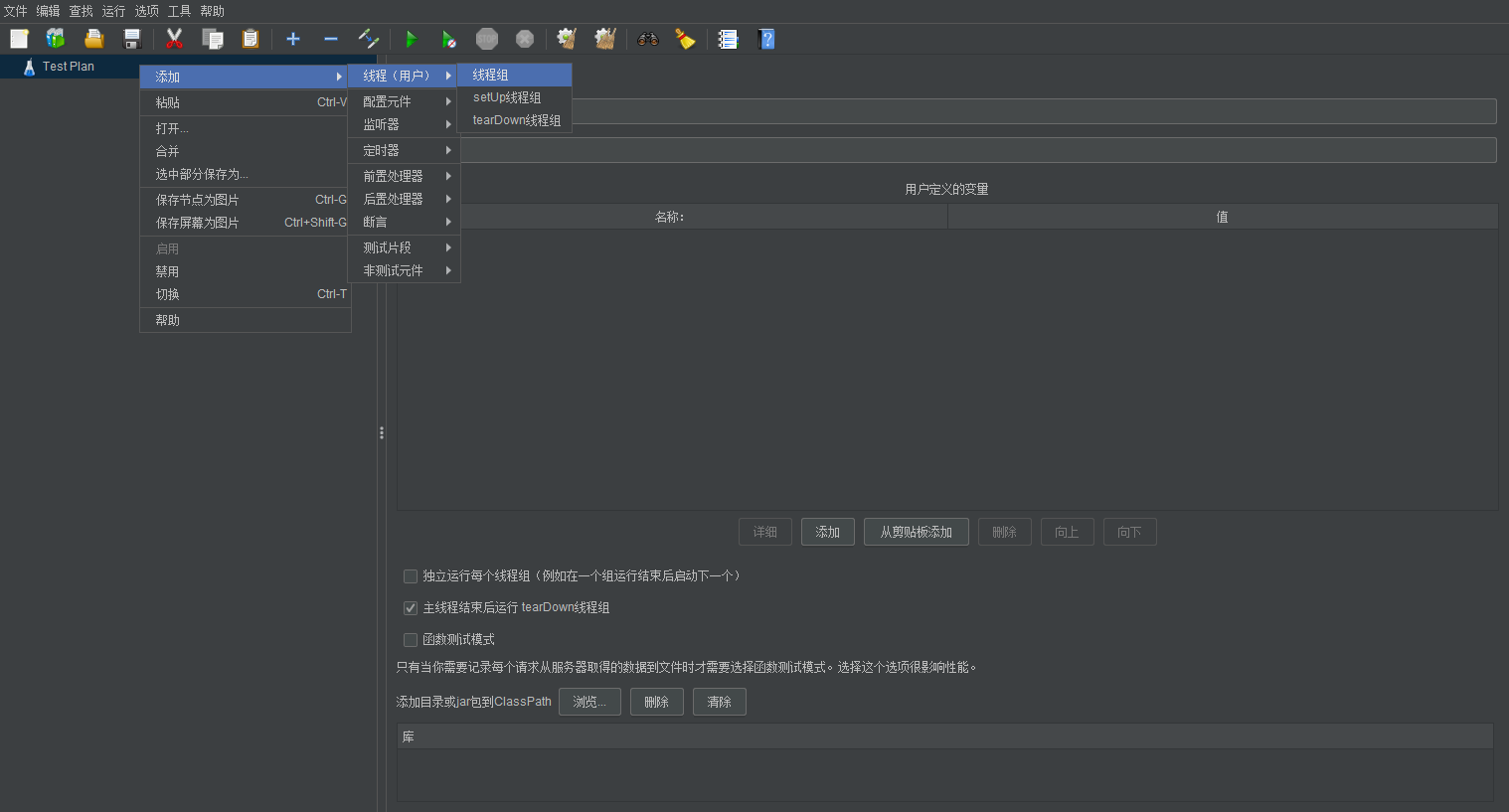Viewport: 1509px width, 812px height.
Task: Click the Copy toolbar icon
Action: (213, 39)
